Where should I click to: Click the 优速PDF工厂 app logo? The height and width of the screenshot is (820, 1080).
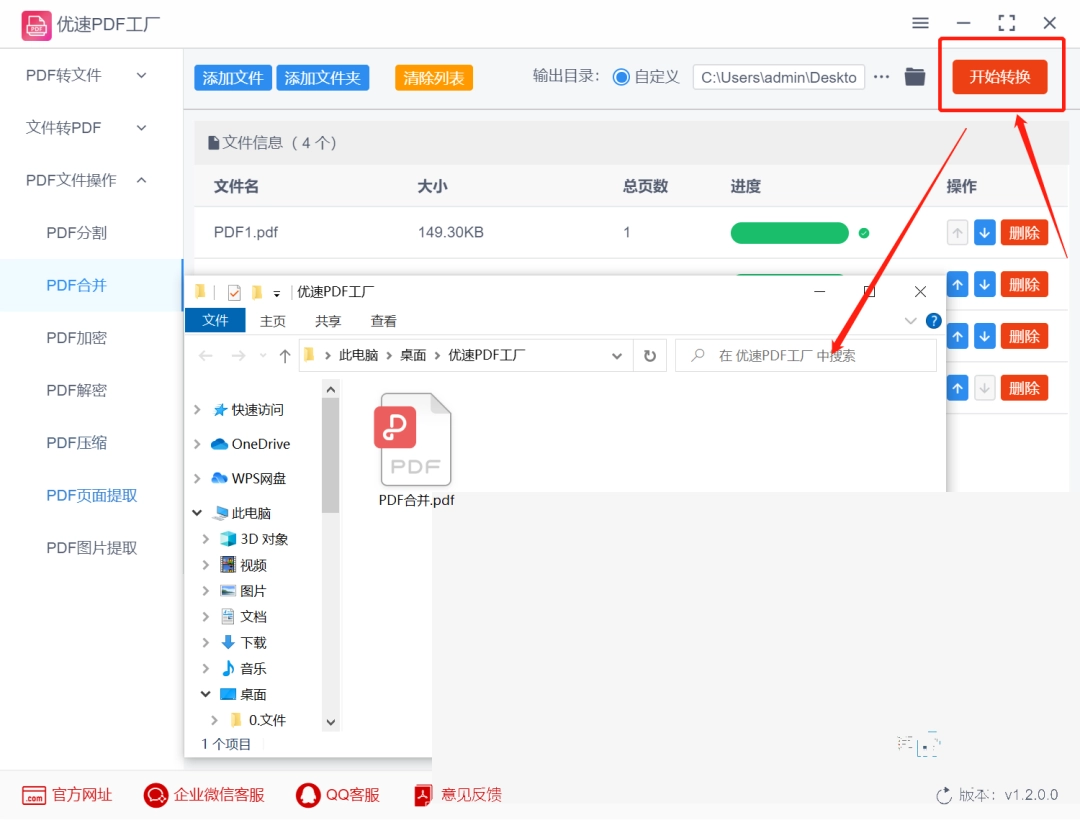(x=36, y=25)
